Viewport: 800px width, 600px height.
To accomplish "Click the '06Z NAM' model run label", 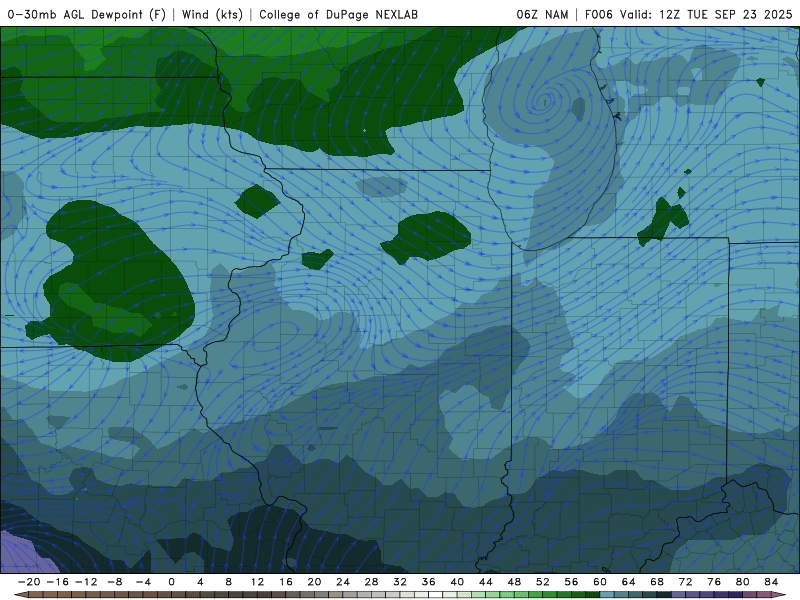I will tap(542, 14).
